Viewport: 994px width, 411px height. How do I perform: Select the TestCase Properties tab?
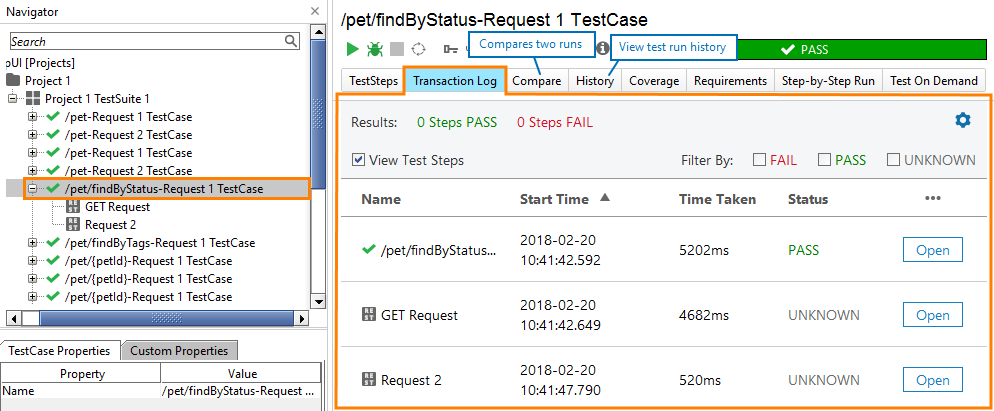coord(59,350)
